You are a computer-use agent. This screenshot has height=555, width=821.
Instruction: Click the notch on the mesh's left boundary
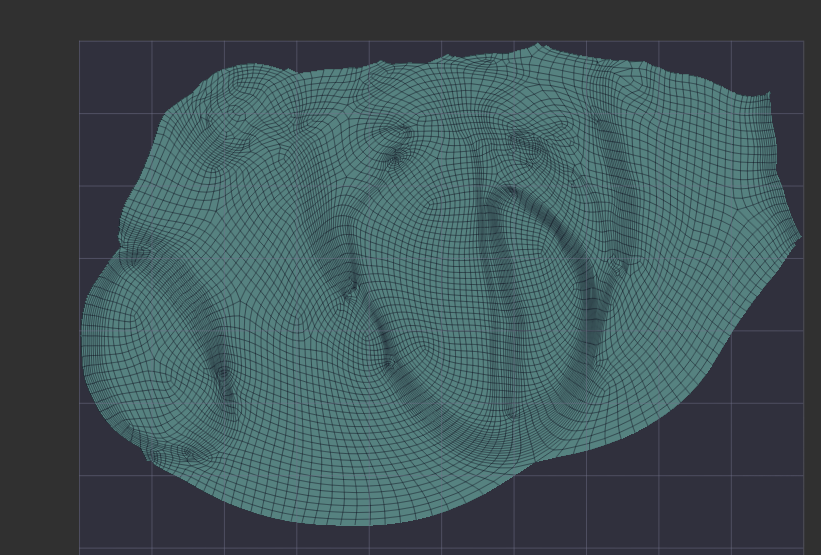tap(121, 240)
